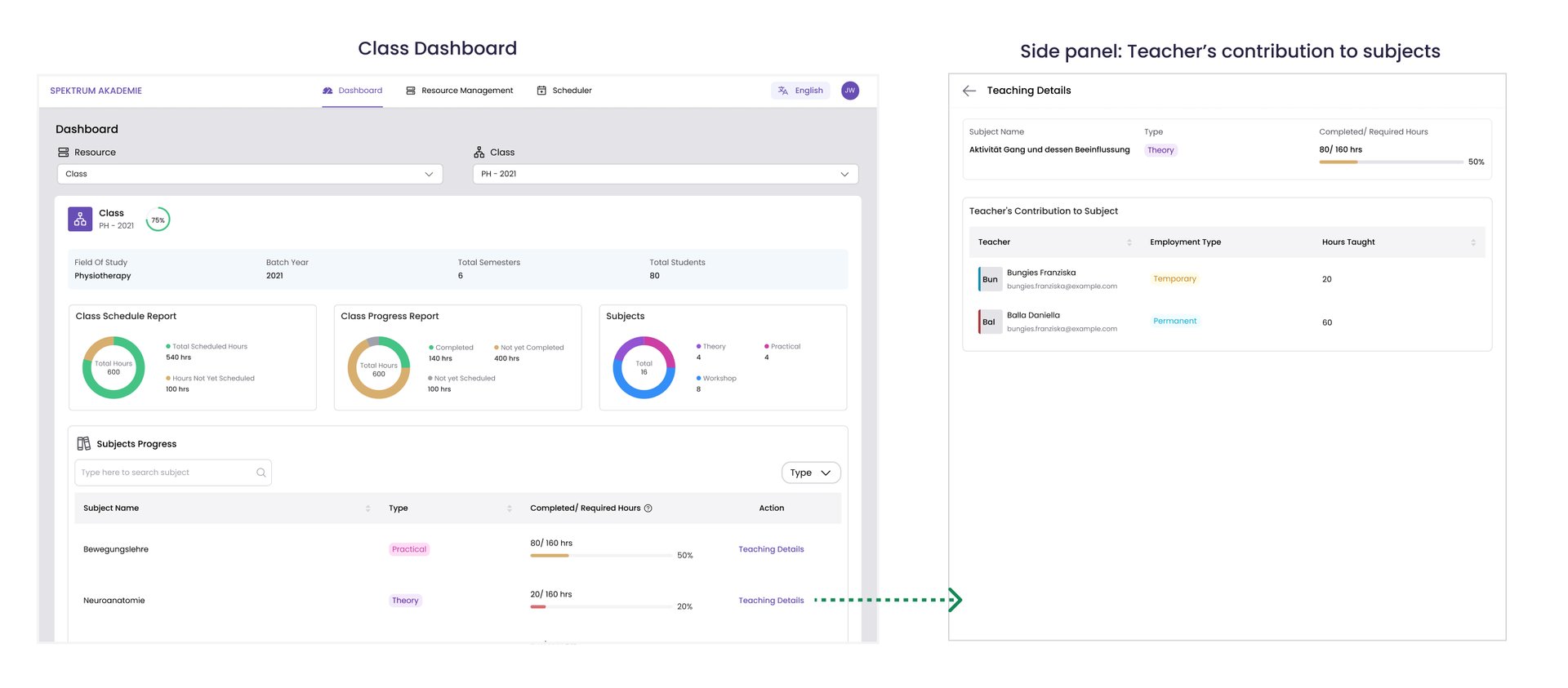Click the Bal teacher avatar
The image size is (1568, 688).
click(x=990, y=322)
